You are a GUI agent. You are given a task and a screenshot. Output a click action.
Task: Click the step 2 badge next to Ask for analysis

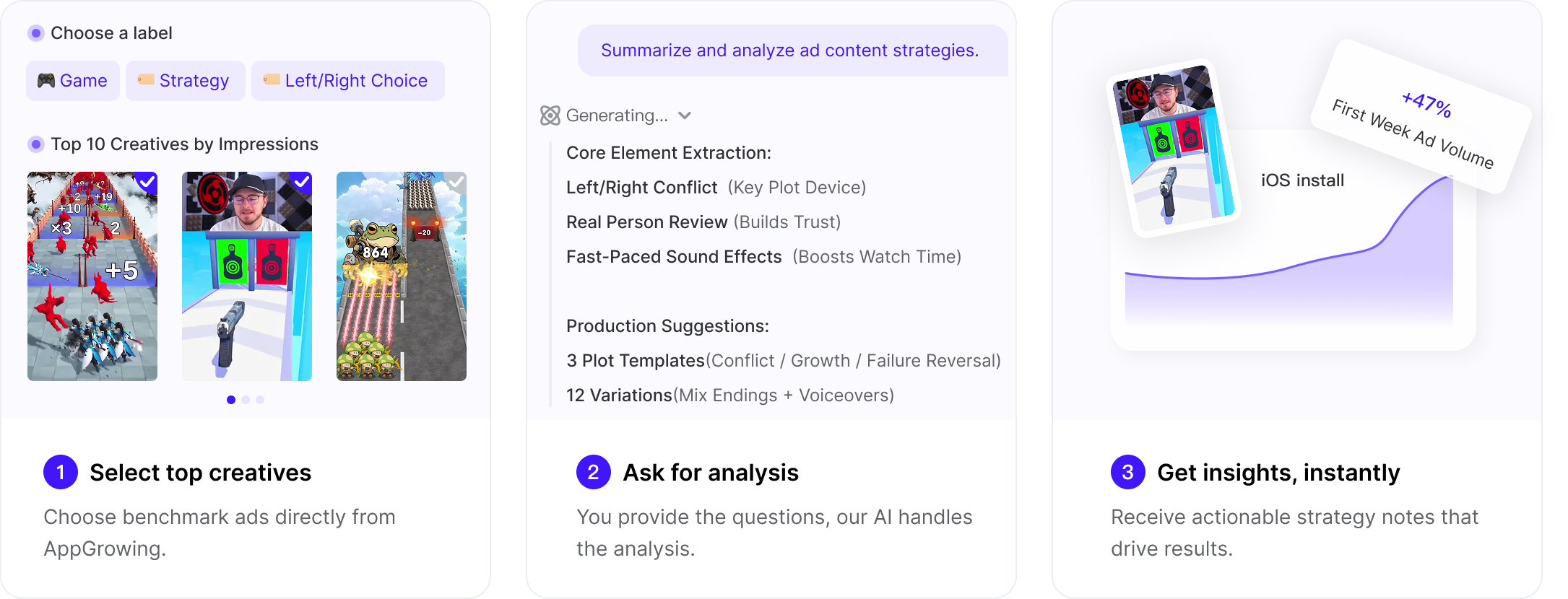pyautogui.click(x=594, y=472)
